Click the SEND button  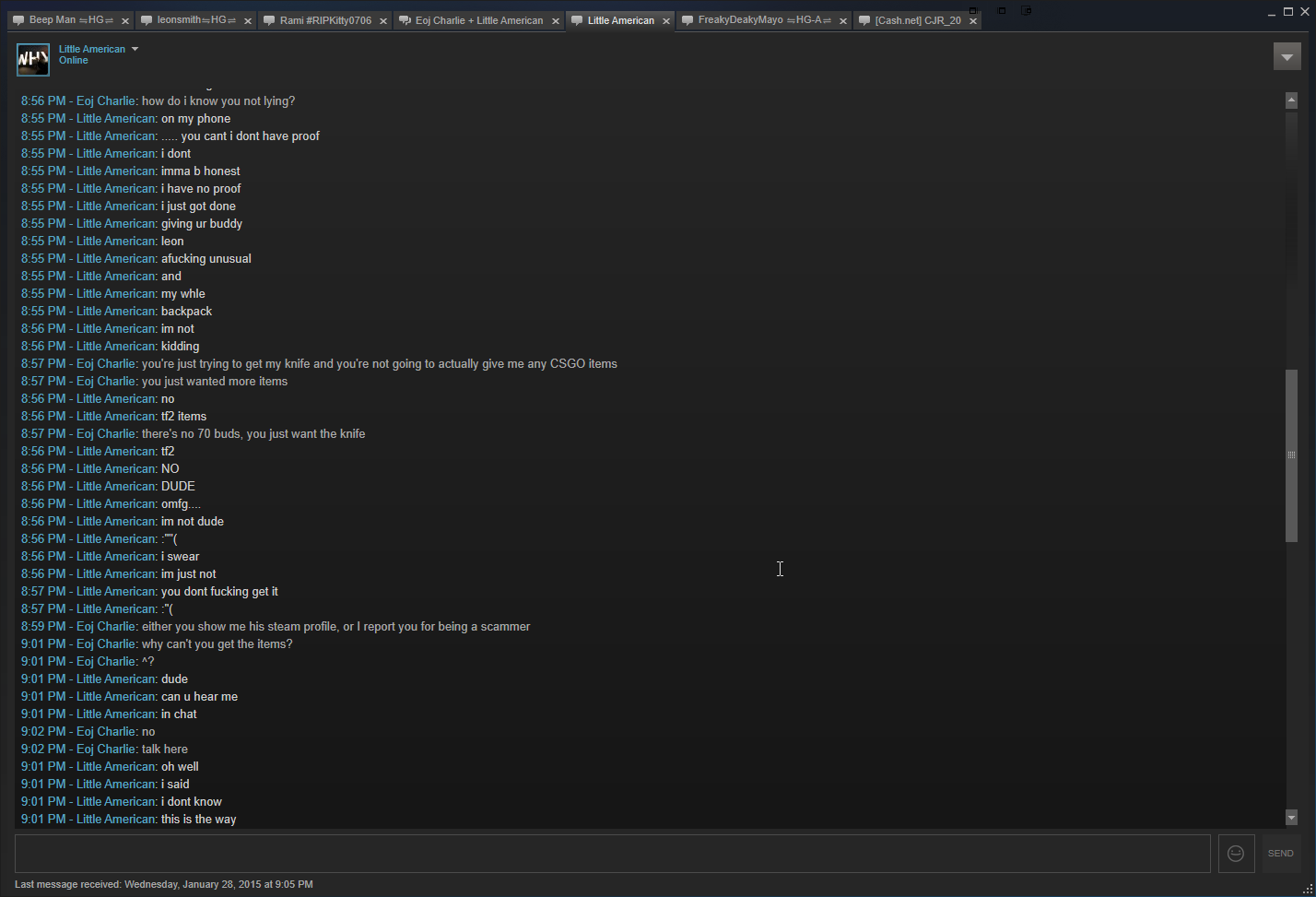(1280, 854)
